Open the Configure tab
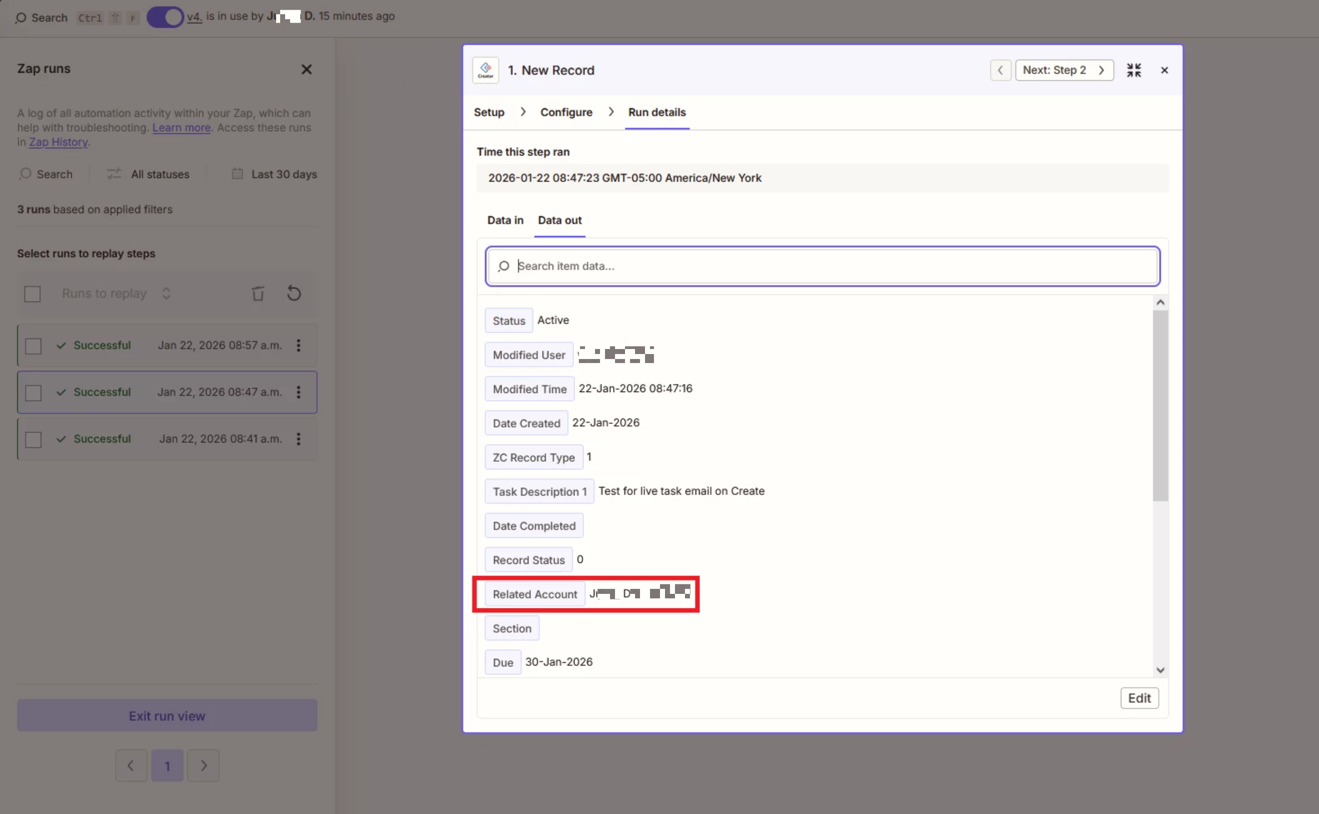The height and width of the screenshot is (814, 1319). [x=566, y=112]
